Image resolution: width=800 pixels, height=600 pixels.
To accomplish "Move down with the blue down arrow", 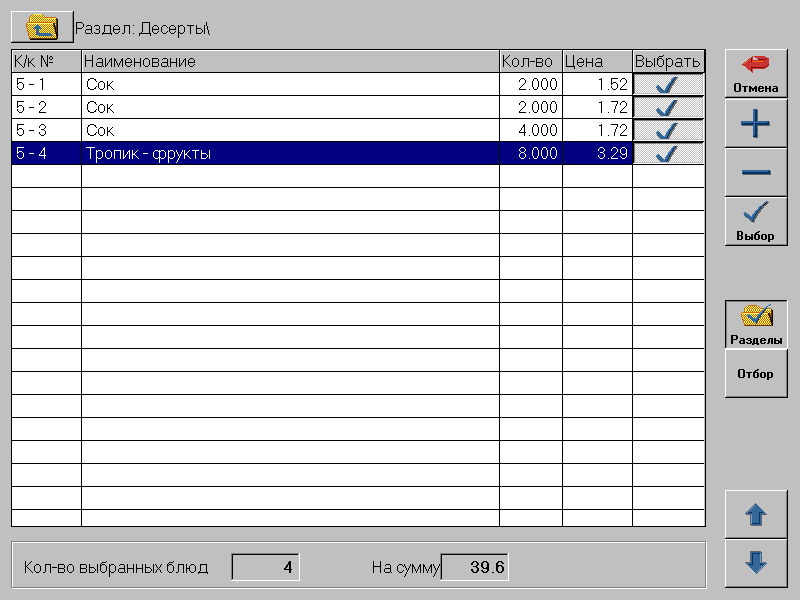I will [x=756, y=563].
